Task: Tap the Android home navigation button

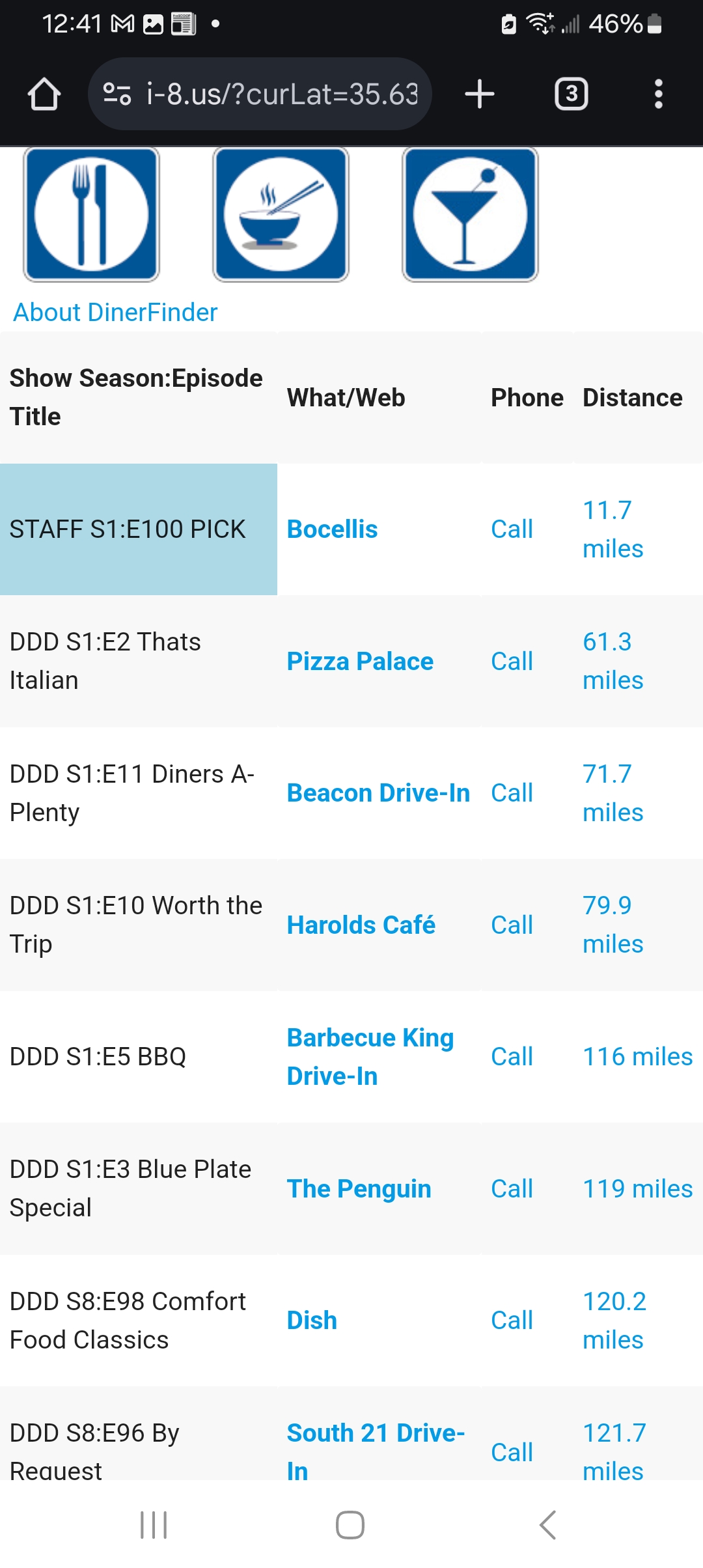Action: click(350, 1524)
